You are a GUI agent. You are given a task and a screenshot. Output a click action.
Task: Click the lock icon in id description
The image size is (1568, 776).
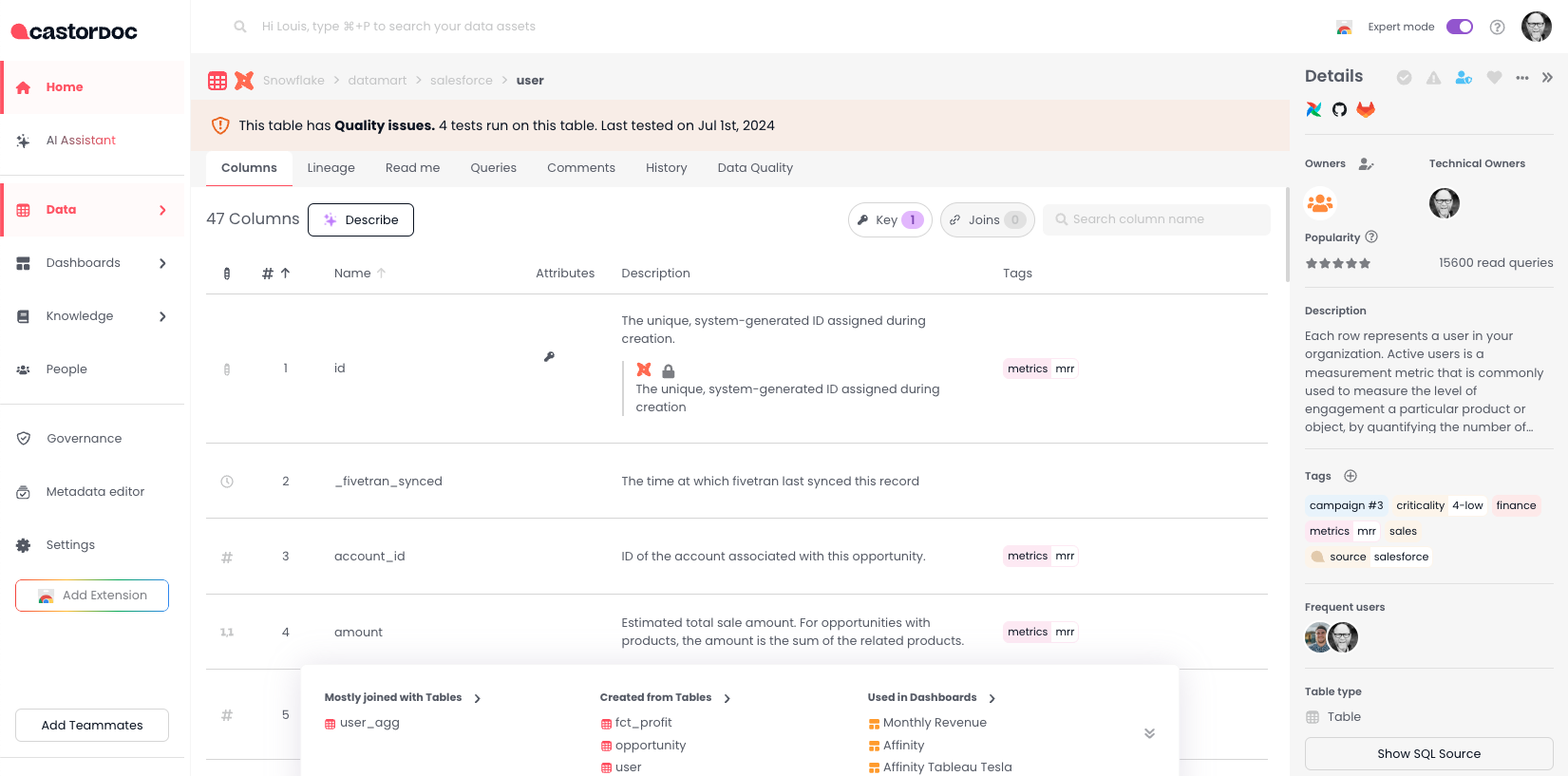669,370
